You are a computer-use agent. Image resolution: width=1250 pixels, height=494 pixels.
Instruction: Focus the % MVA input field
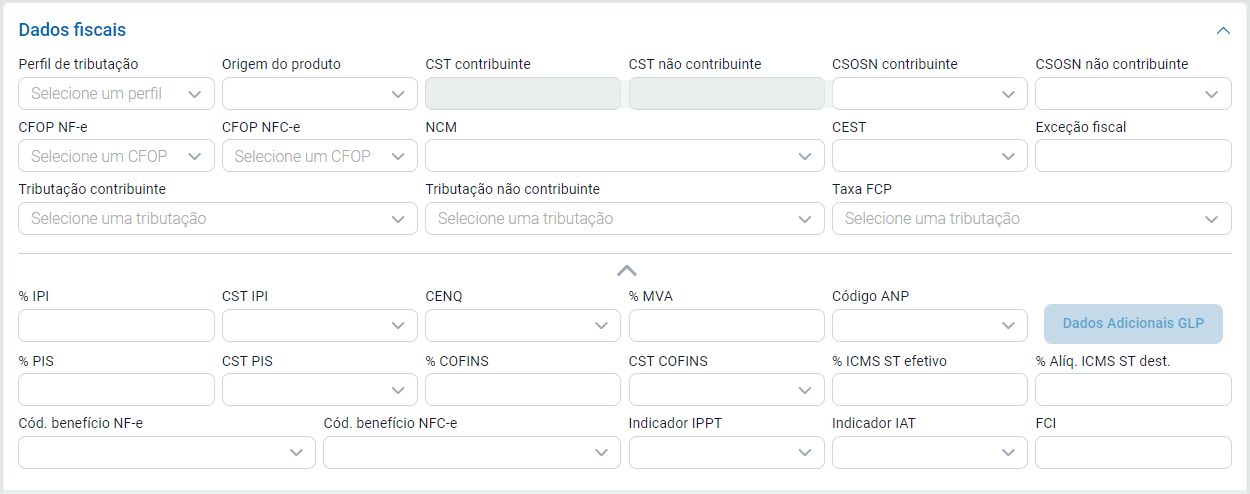726,326
